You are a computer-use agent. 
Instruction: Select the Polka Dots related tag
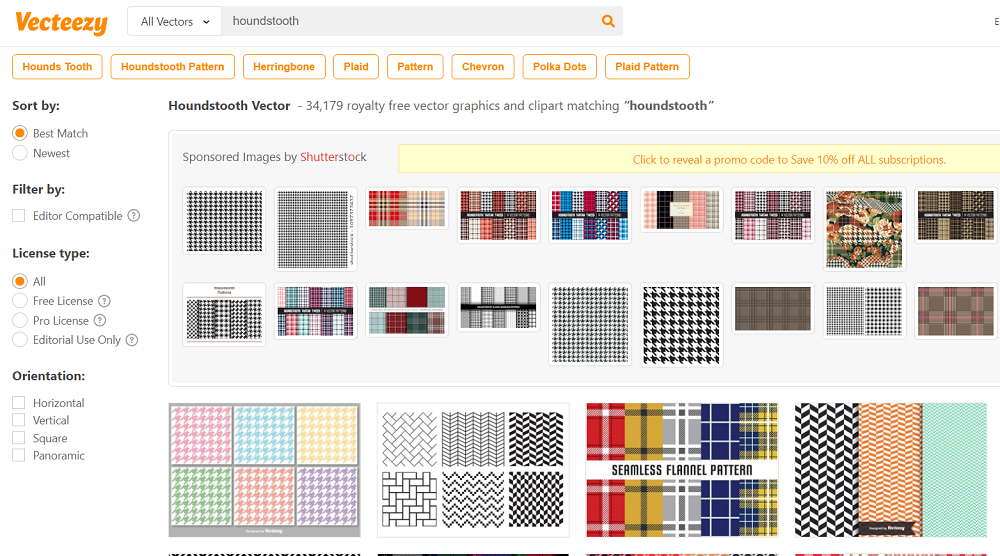pyautogui.click(x=559, y=67)
